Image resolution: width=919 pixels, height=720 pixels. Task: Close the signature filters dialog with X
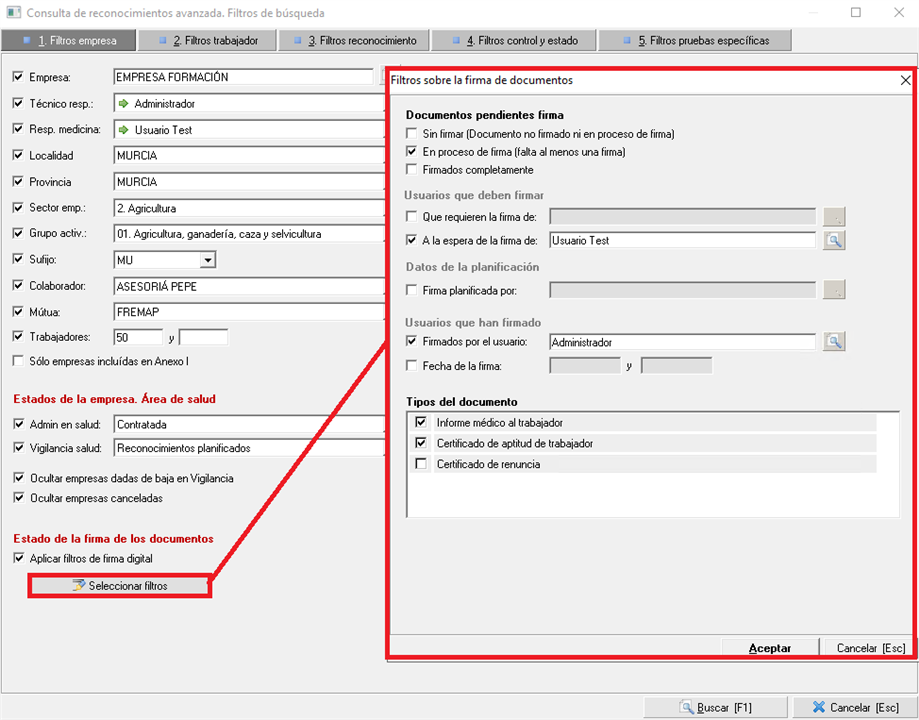point(905,80)
